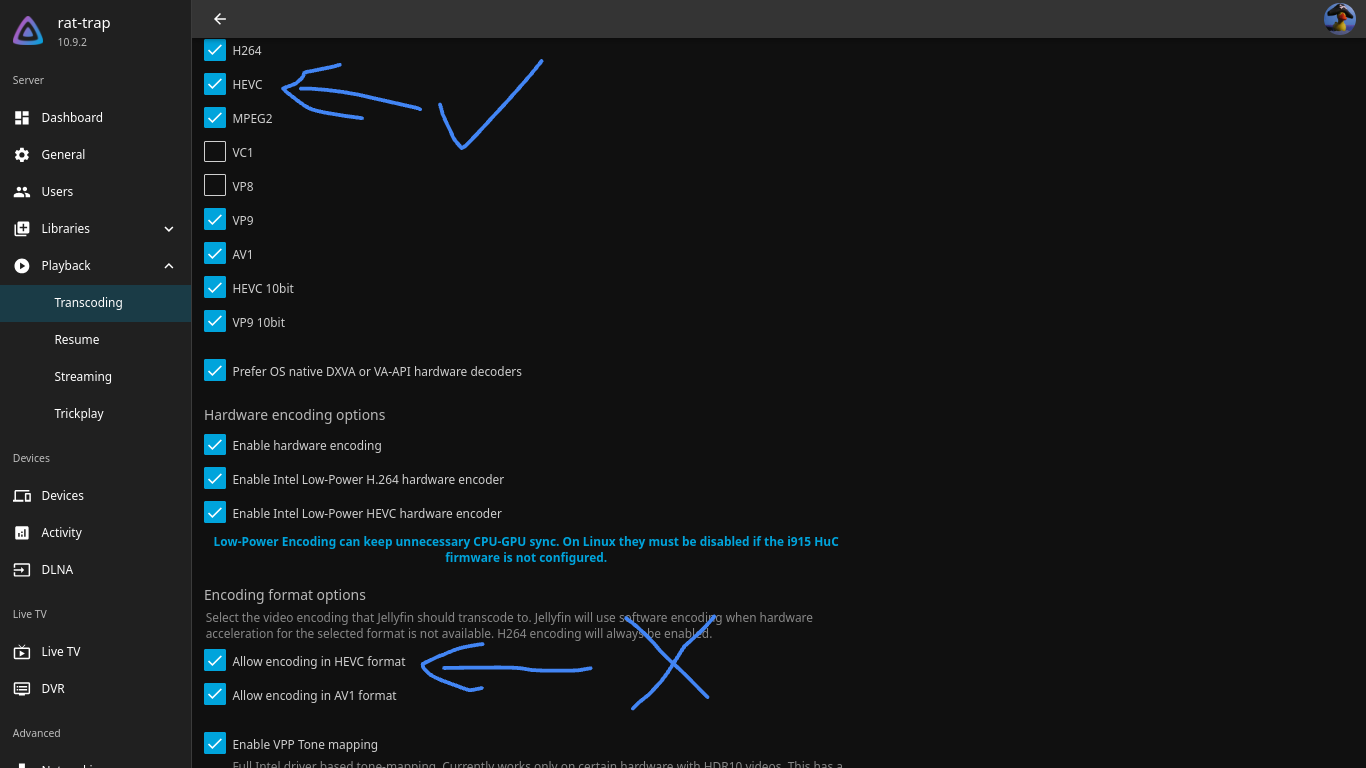Click the DVR list icon
The image size is (1366, 768).
(x=22, y=689)
